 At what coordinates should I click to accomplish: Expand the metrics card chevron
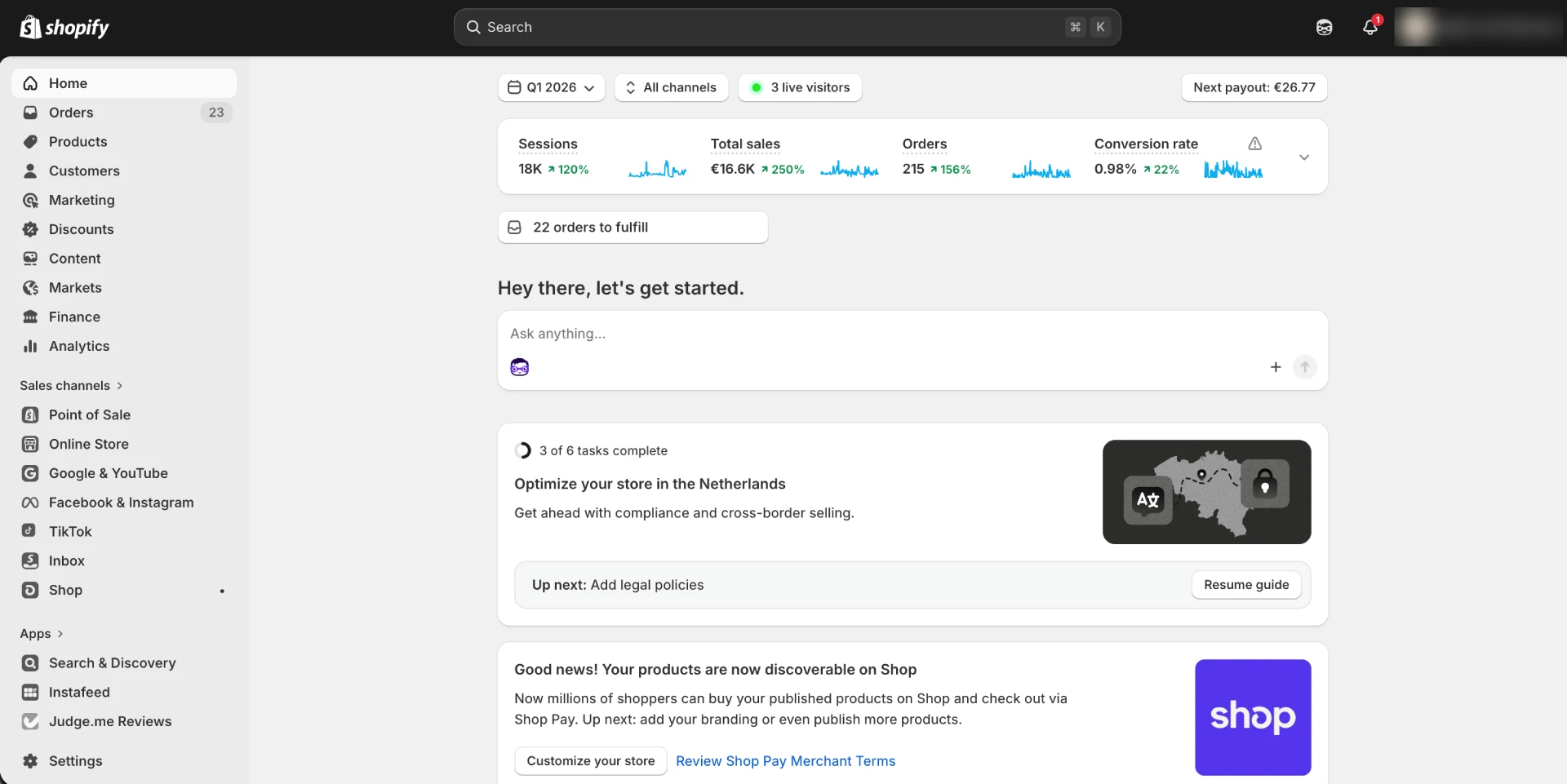1304,157
